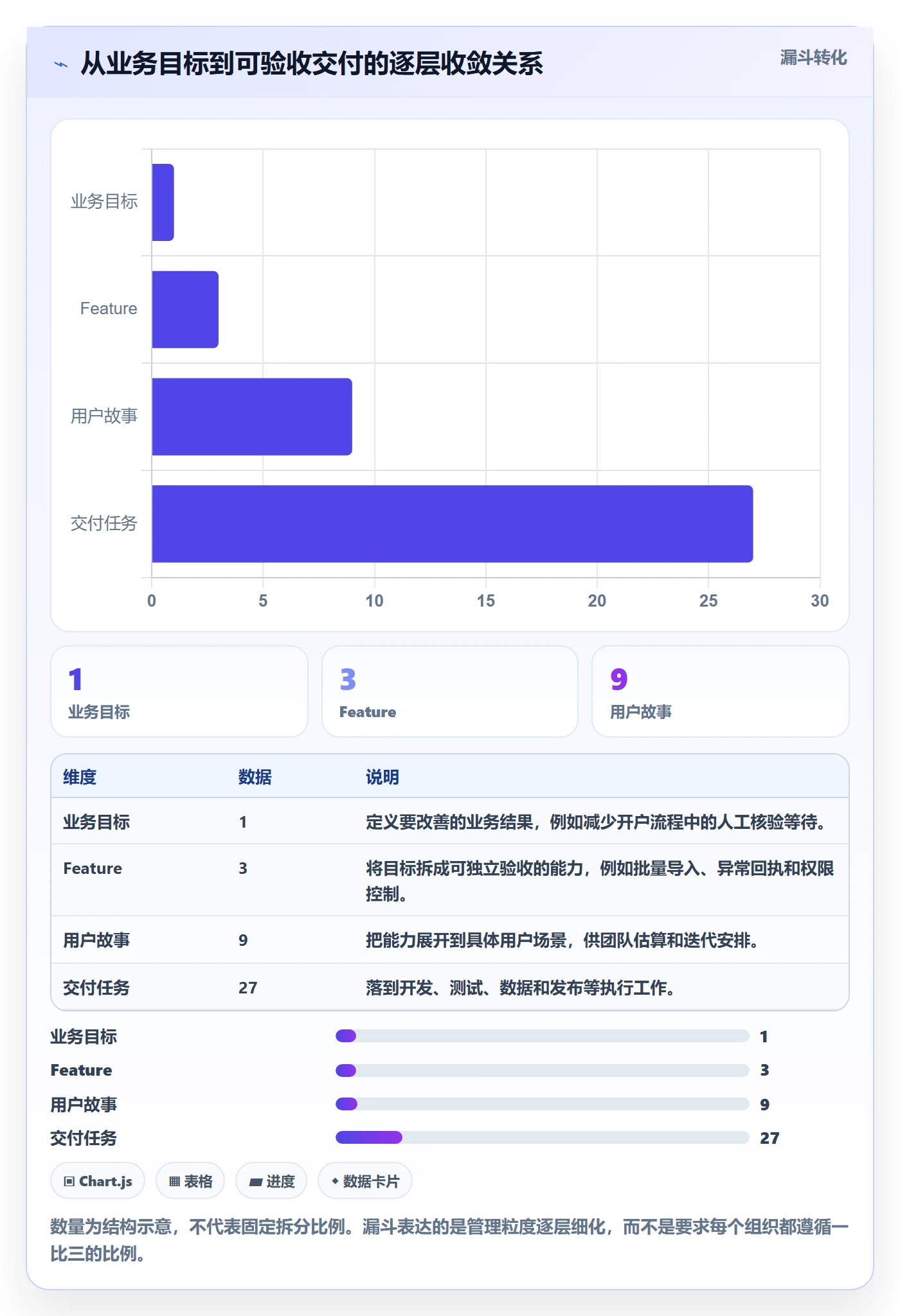The image size is (900, 1316).
Task: Click the 进度 tag chip
Action: click(271, 1181)
